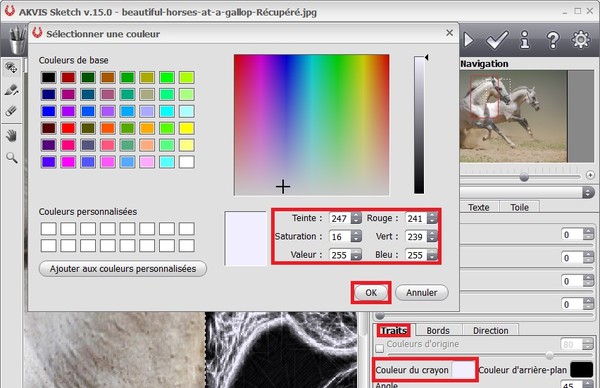Increase the Teinte value with stepper

[x=356, y=215]
